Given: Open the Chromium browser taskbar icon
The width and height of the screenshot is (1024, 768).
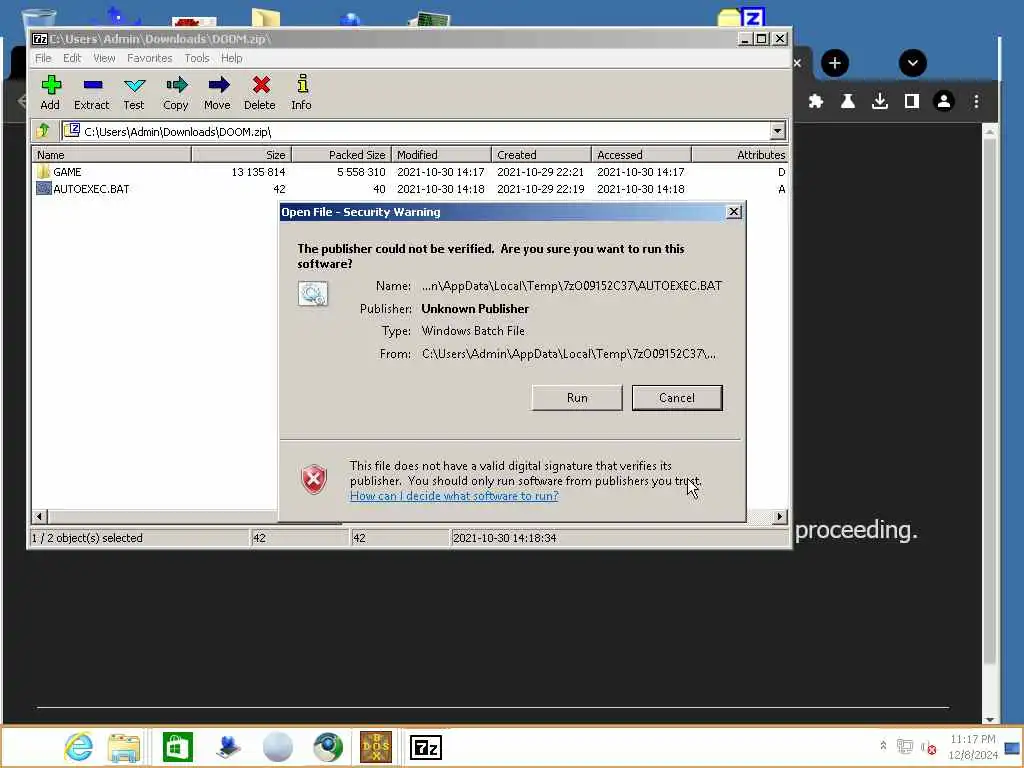Looking at the screenshot, I should click(x=328, y=747).
